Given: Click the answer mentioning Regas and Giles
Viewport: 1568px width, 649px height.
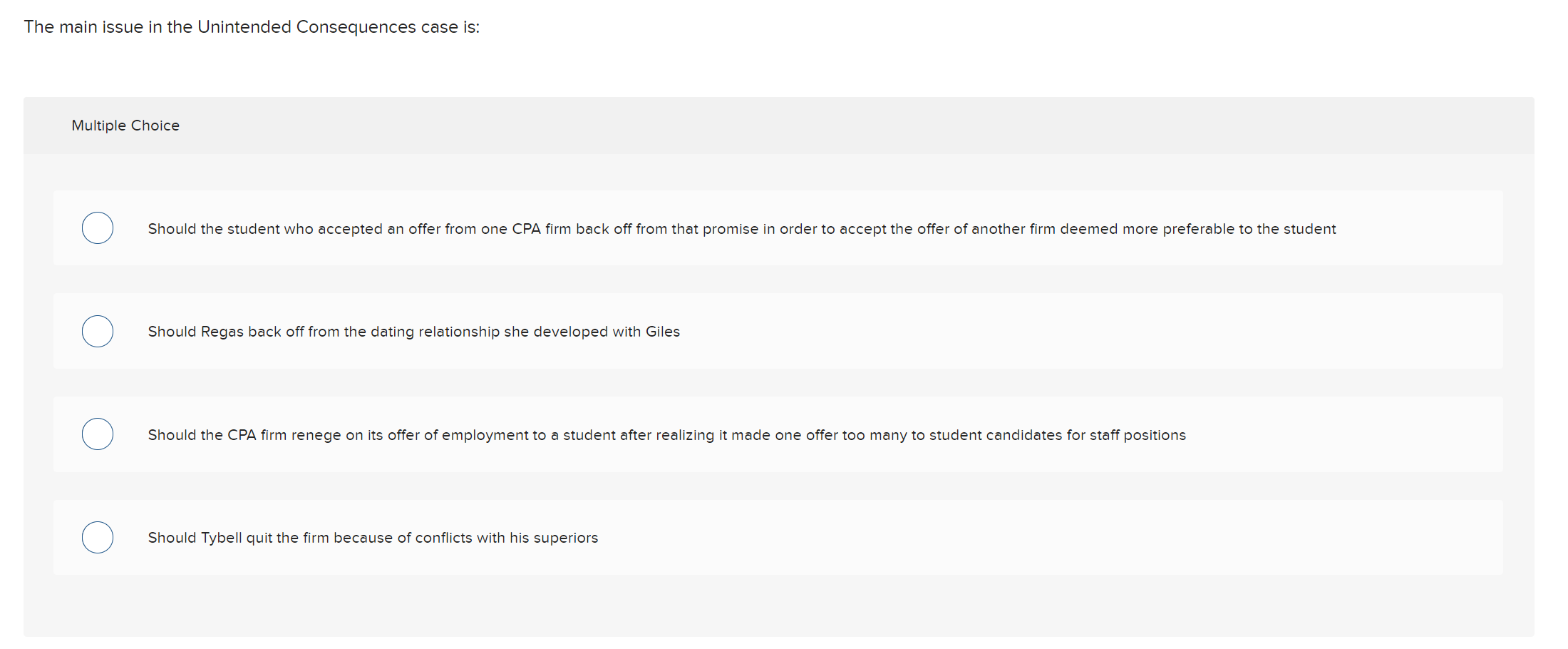Looking at the screenshot, I should click(413, 331).
